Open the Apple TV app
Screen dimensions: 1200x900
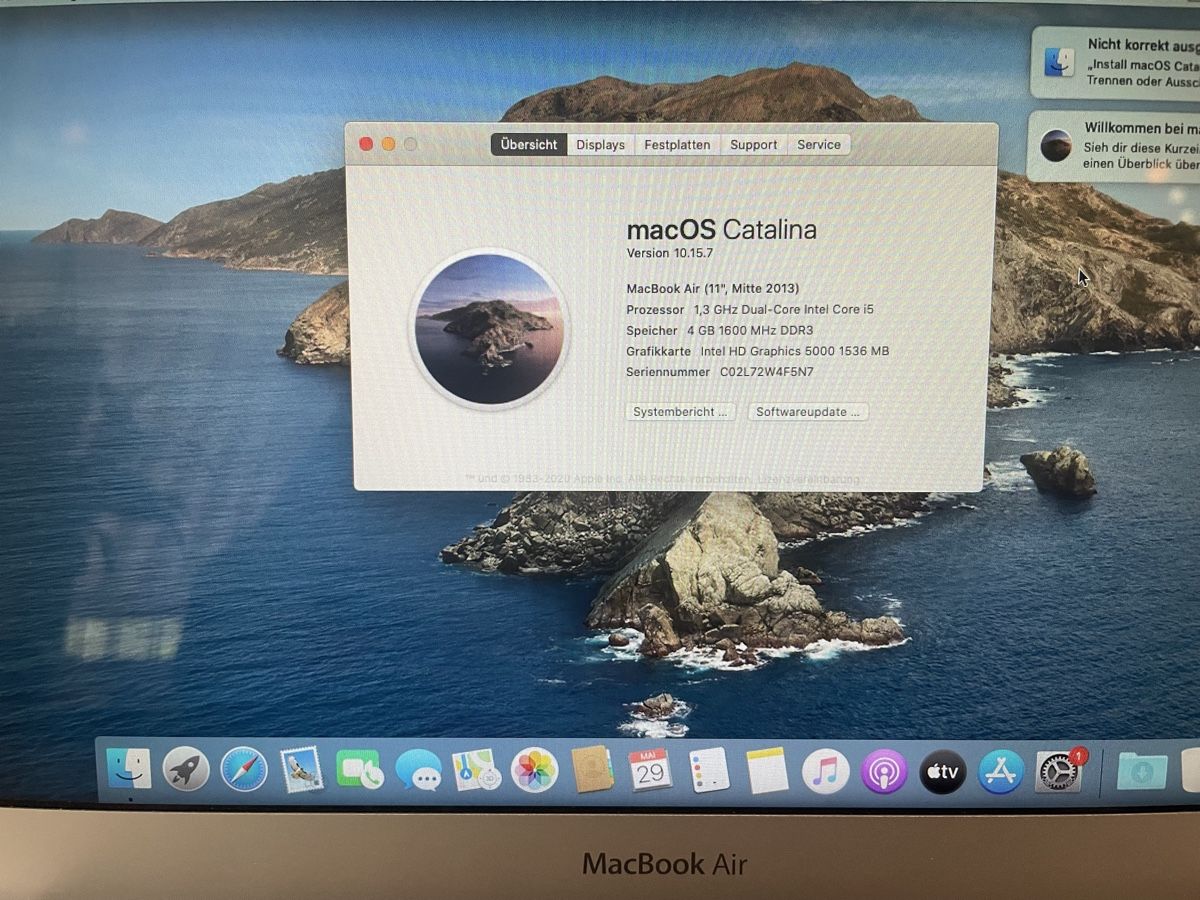pos(943,772)
